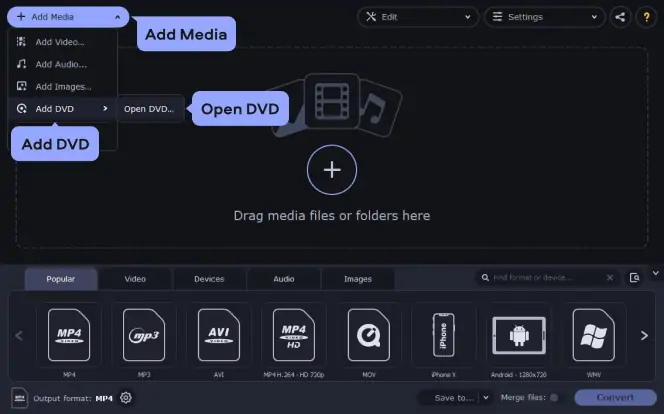Expand the Save to dropdown arrow

click(486, 398)
